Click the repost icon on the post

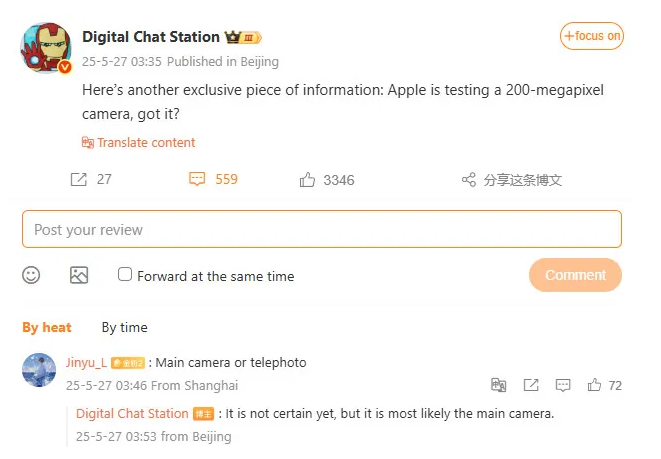78,180
